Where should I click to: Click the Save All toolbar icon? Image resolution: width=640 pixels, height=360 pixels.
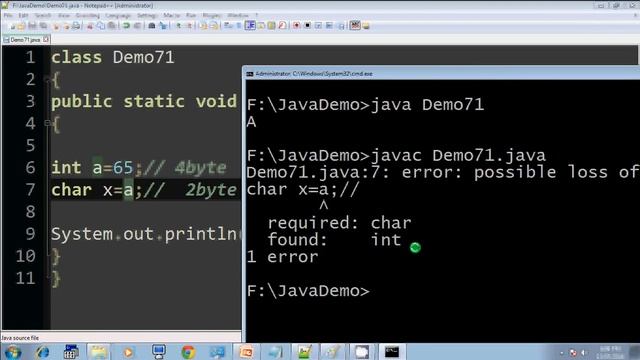pos(43,26)
